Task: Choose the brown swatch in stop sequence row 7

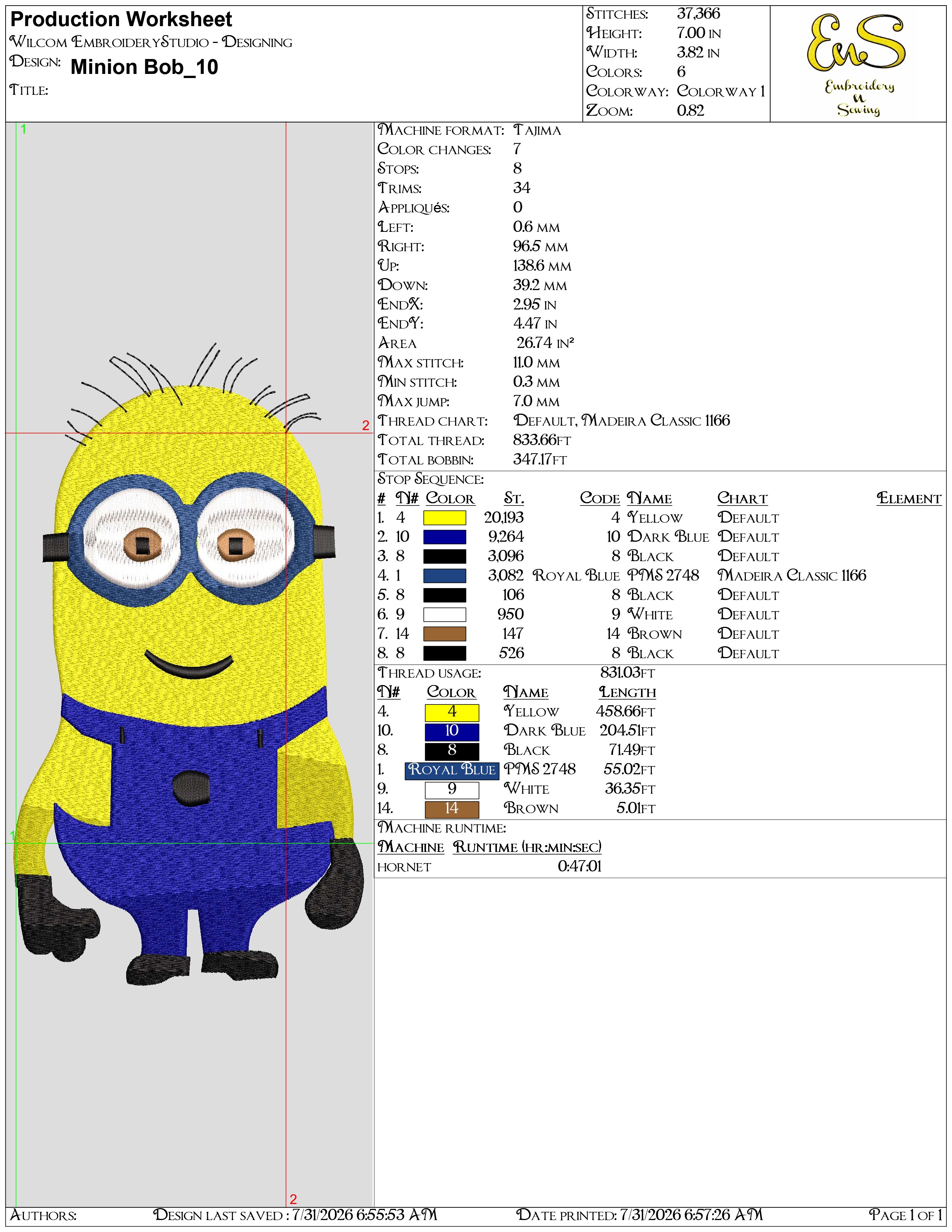Action: pos(444,634)
